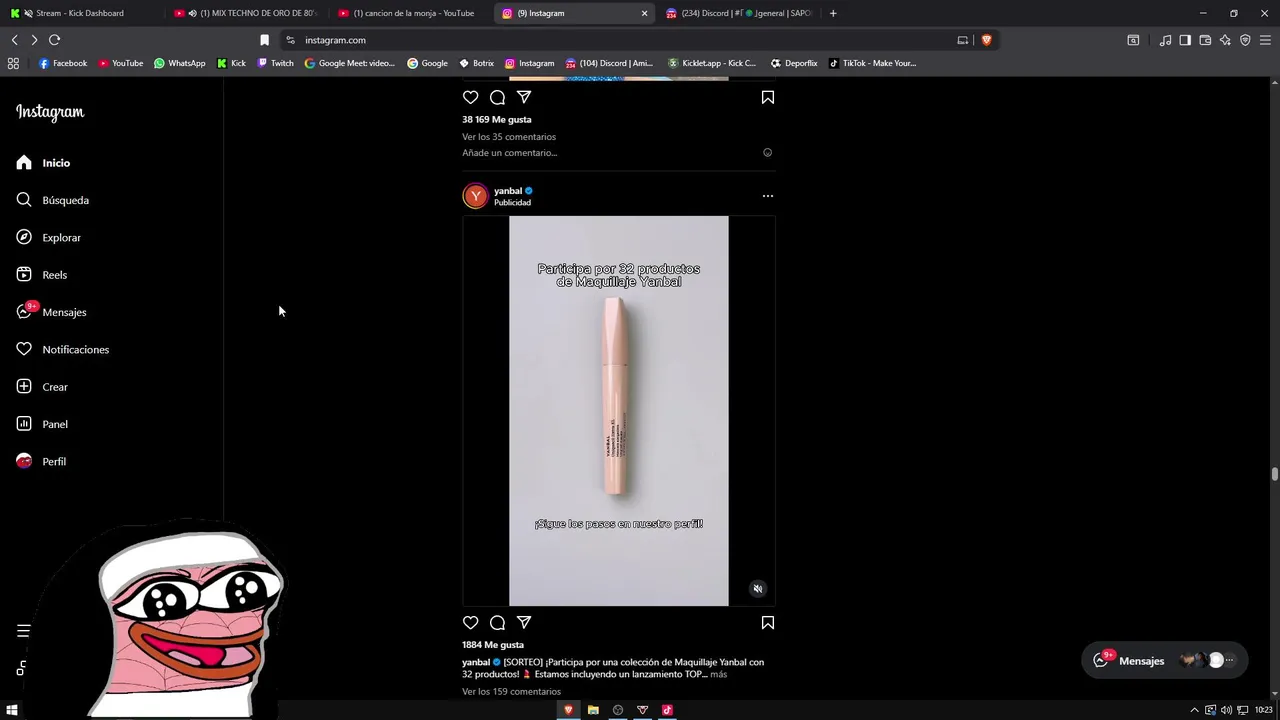Open the TikTok - Make Your... bookmark
Screen dimensions: 1280x720
tap(872, 63)
